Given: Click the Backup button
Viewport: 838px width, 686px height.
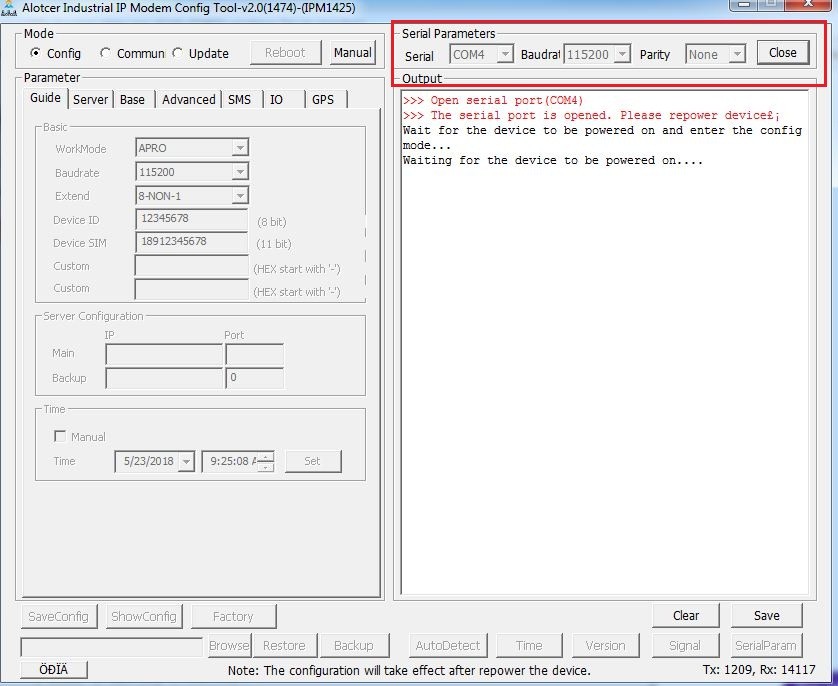Looking at the screenshot, I should click(x=354, y=645).
